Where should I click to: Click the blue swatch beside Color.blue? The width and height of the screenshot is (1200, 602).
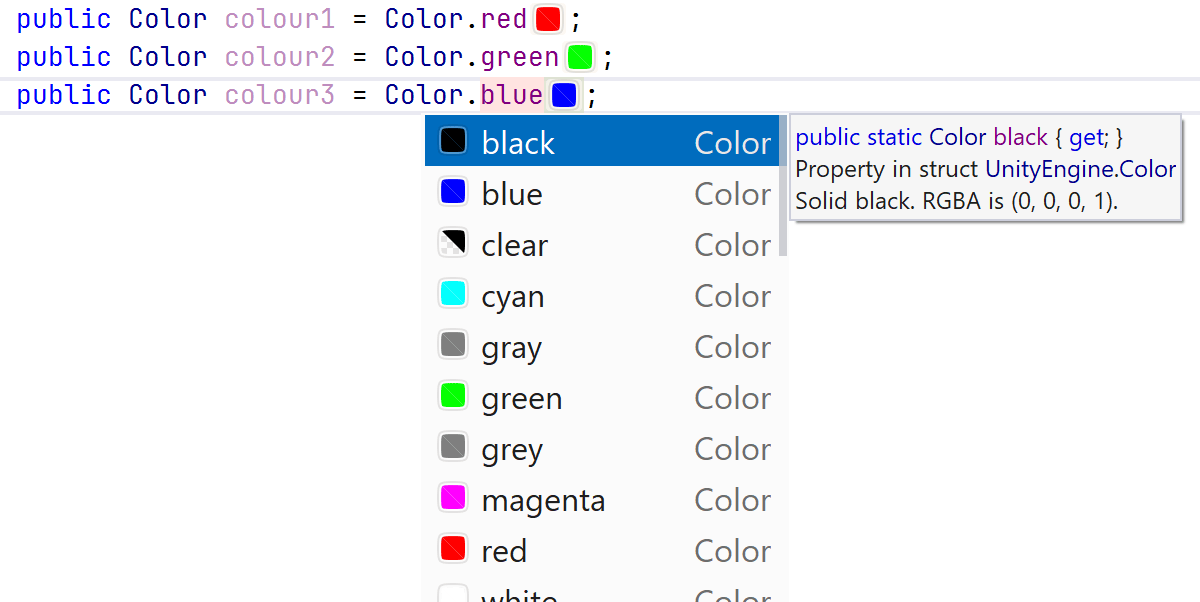[x=564, y=95]
